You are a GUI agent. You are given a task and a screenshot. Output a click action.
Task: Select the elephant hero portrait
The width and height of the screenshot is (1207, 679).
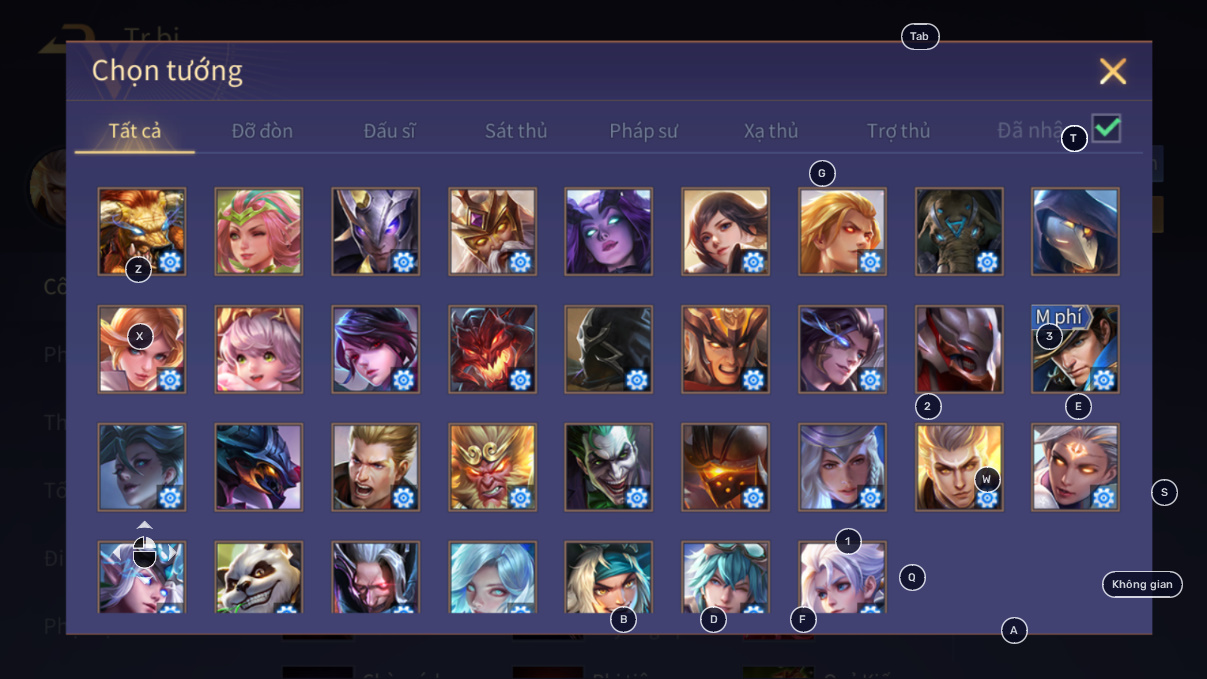[958, 231]
